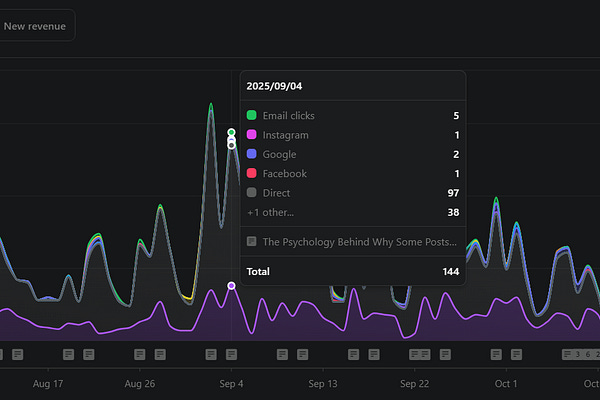
Task: Click Google value 2
Action: pos(456,154)
